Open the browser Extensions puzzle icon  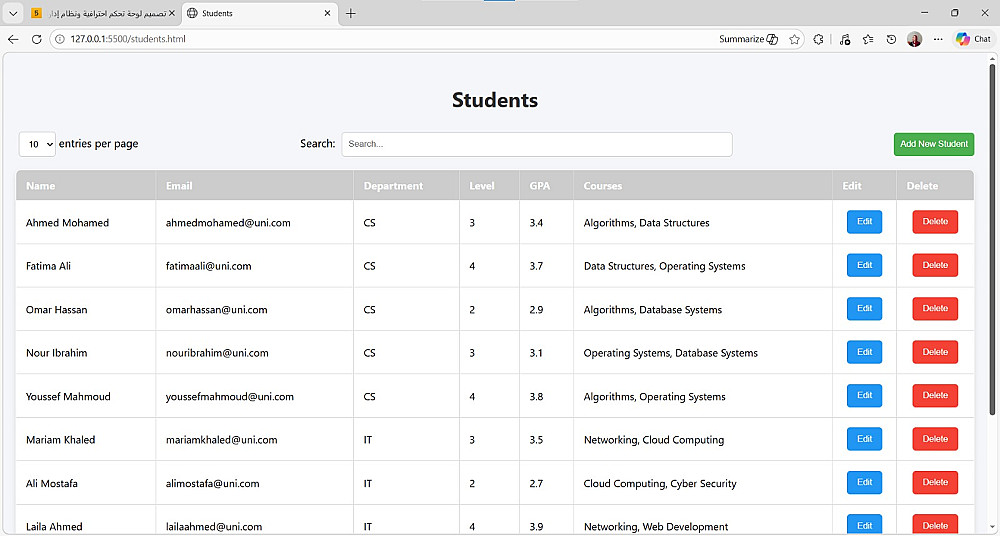[x=819, y=39]
